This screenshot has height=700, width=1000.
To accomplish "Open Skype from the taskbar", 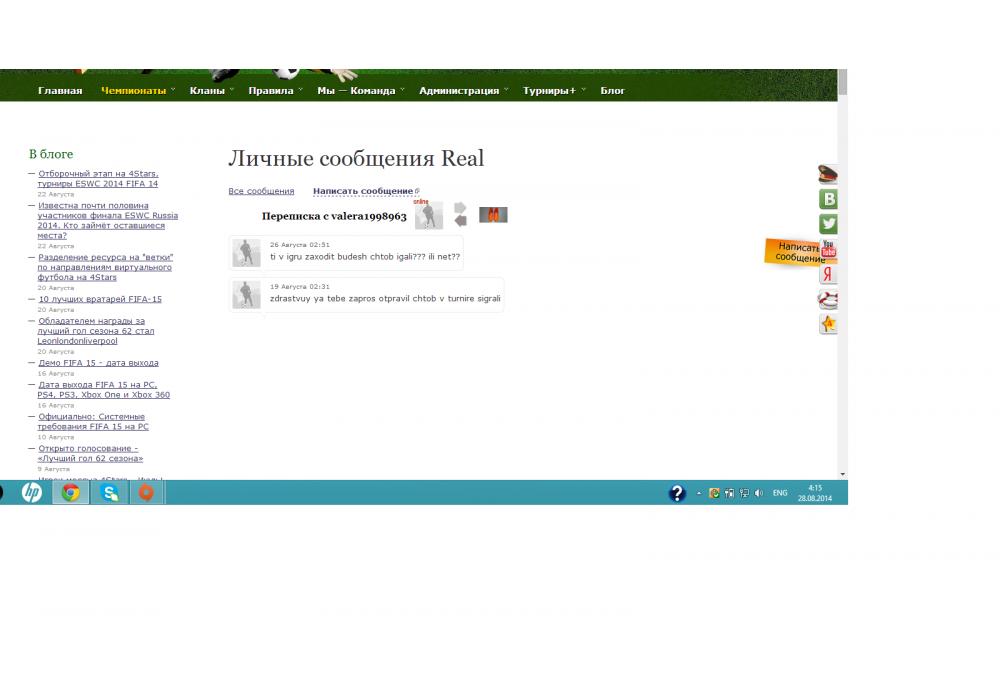I will click(110, 492).
